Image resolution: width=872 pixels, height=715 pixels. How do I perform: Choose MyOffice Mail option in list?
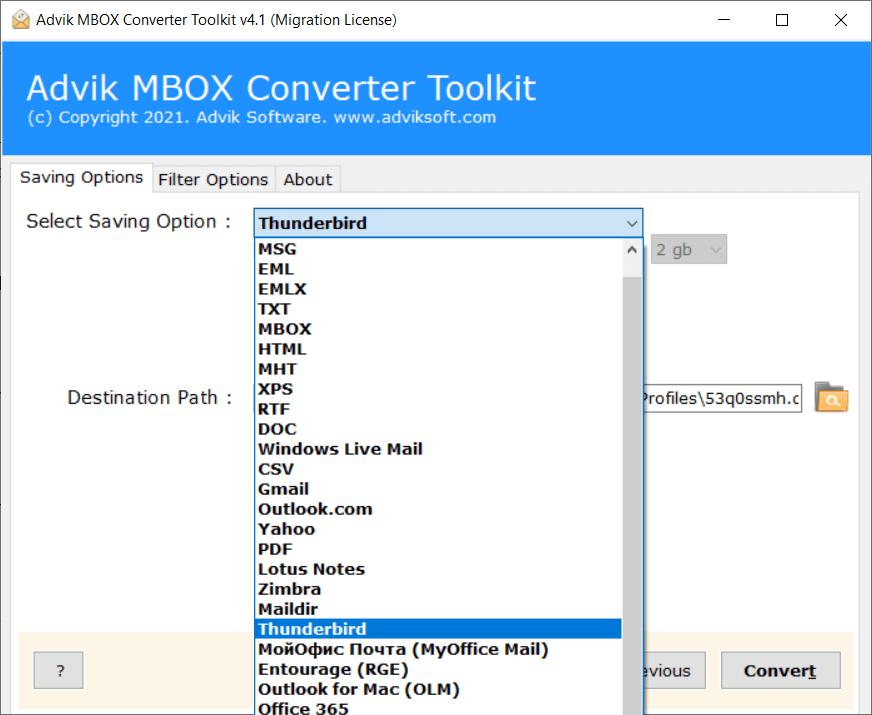coord(438,649)
